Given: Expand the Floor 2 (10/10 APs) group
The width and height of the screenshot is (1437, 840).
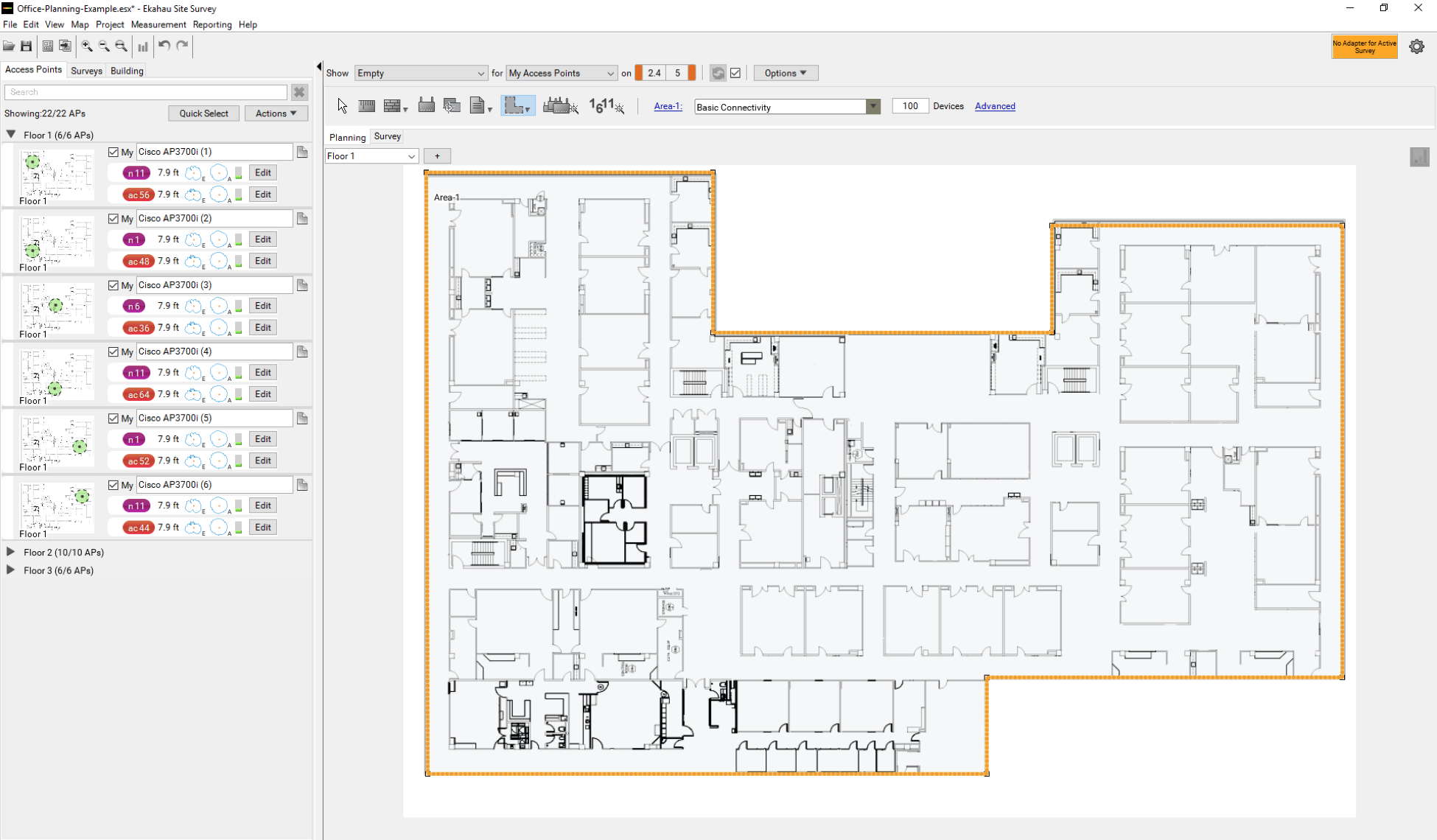Looking at the screenshot, I should (10, 551).
